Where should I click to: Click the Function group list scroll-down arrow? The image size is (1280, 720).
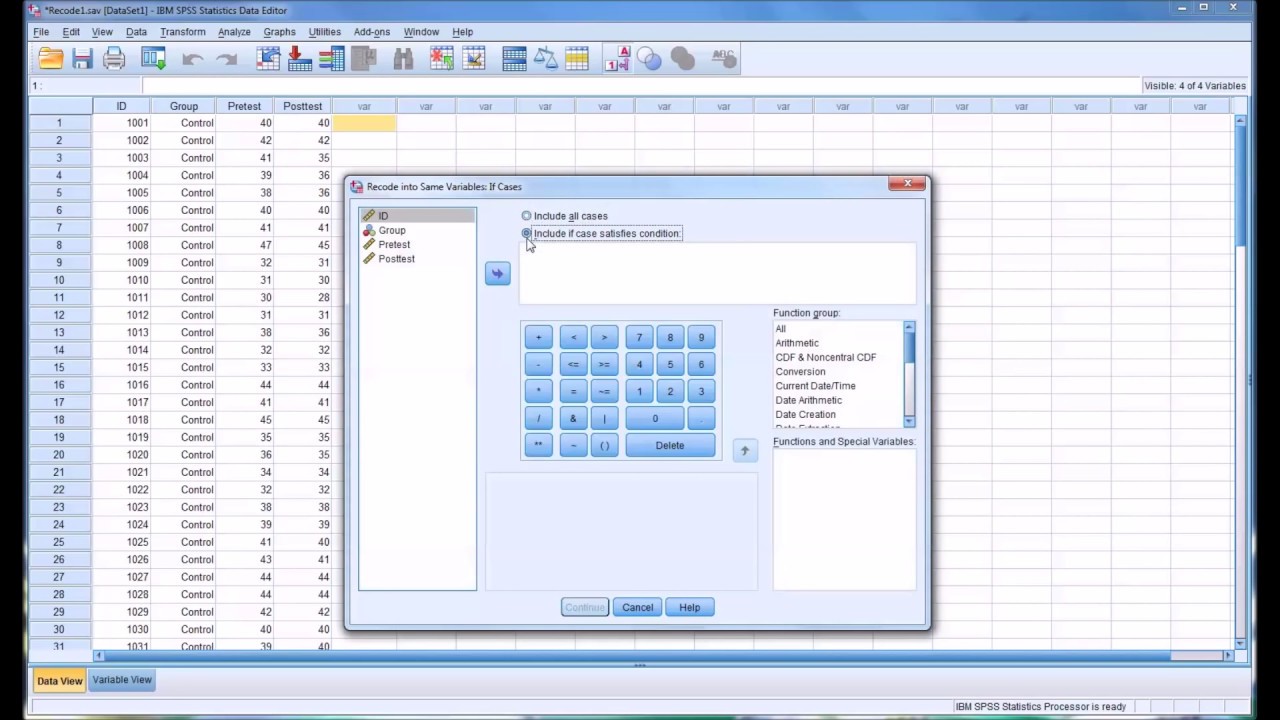click(909, 422)
